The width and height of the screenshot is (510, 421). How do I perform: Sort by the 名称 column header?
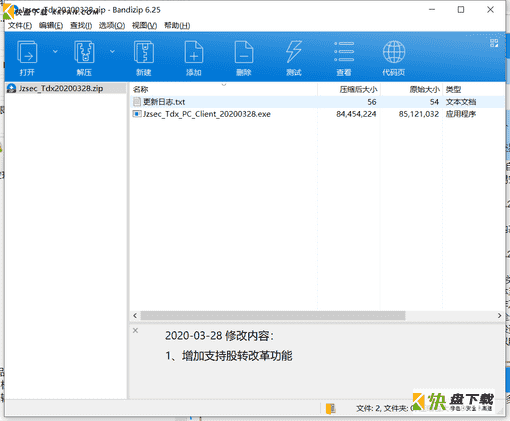[x=140, y=89]
